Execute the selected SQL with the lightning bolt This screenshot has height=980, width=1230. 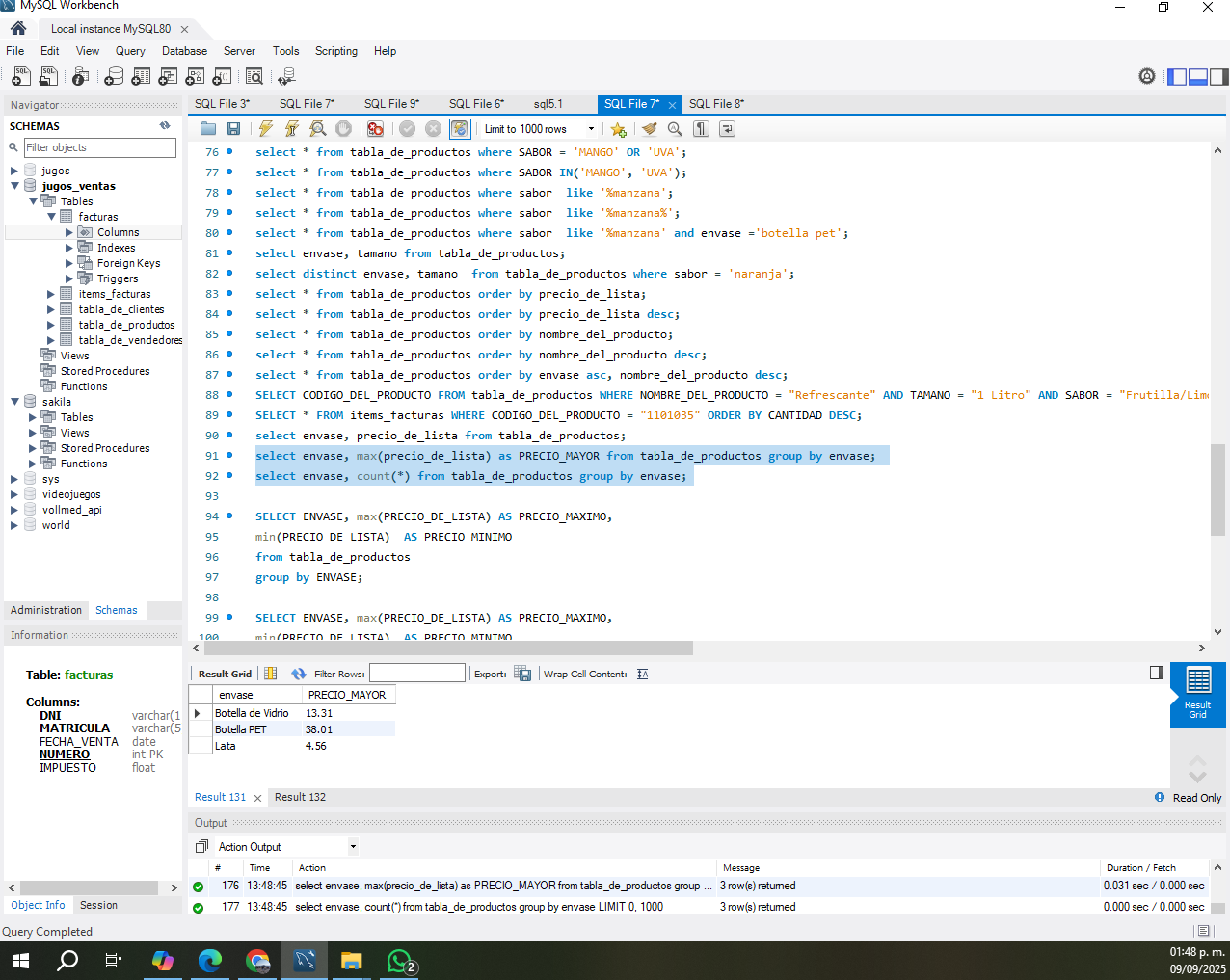click(266, 129)
